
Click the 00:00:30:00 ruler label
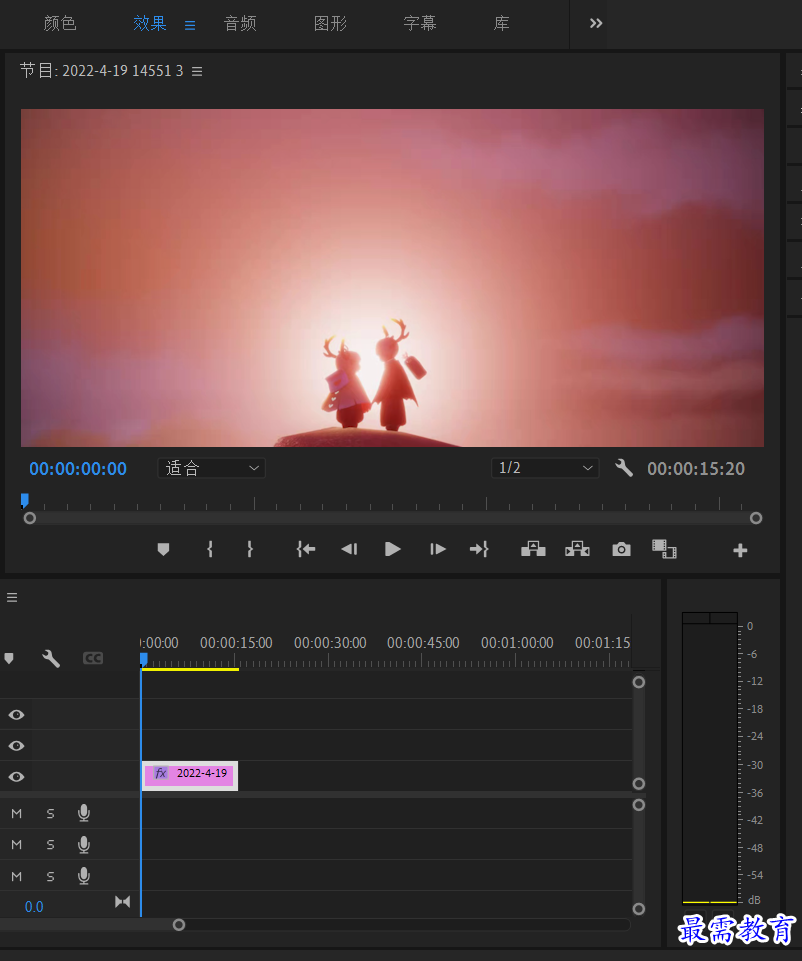tap(330, 643)
